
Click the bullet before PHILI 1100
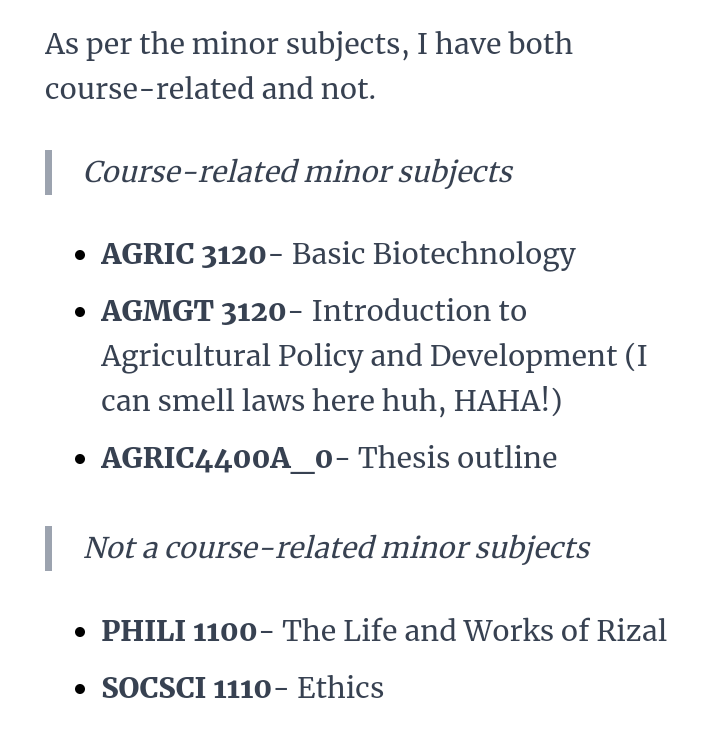click(x=80, y=631)
